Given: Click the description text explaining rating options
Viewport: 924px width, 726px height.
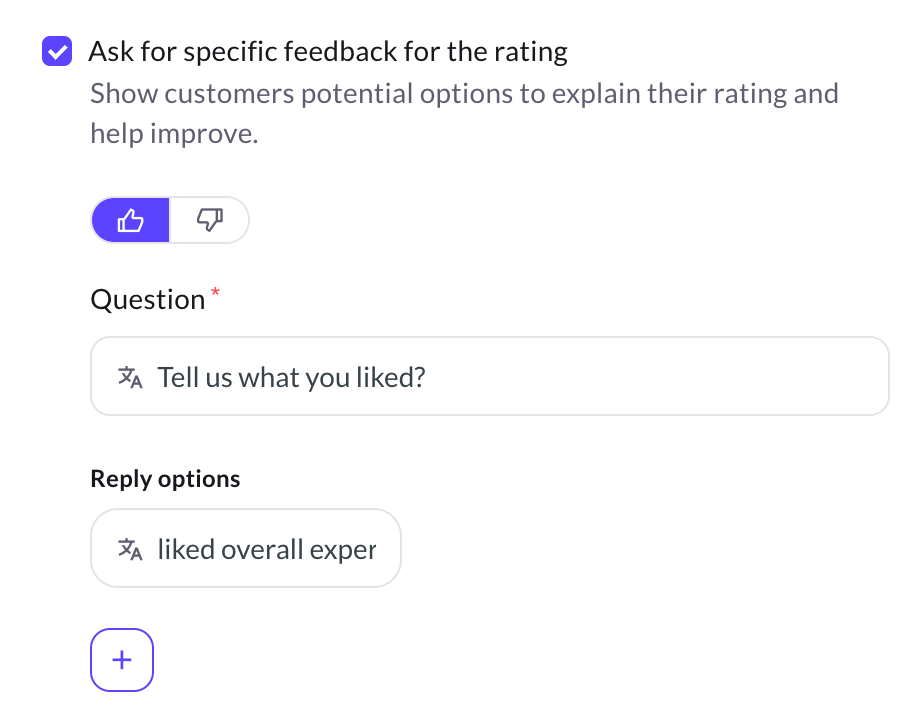Looking at the screenshot, I should click(x=463, y=112).
